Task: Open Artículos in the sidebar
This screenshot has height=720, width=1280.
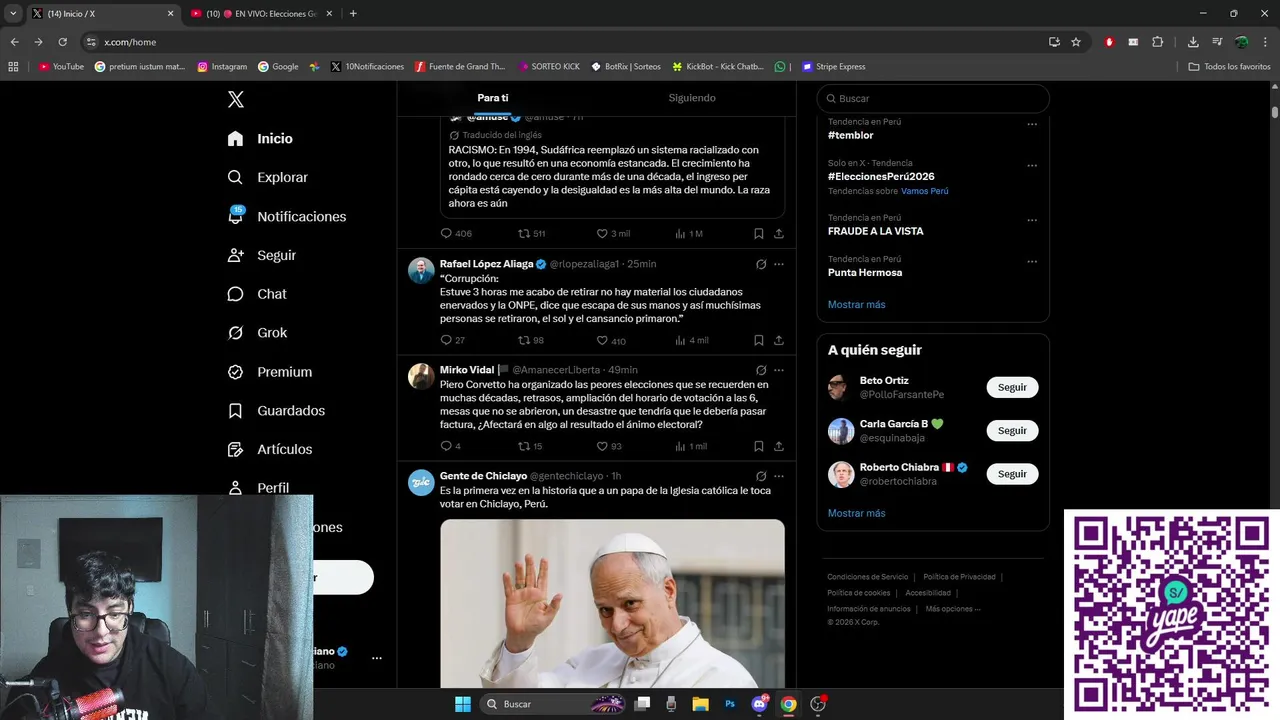Action: coord(269,449)
